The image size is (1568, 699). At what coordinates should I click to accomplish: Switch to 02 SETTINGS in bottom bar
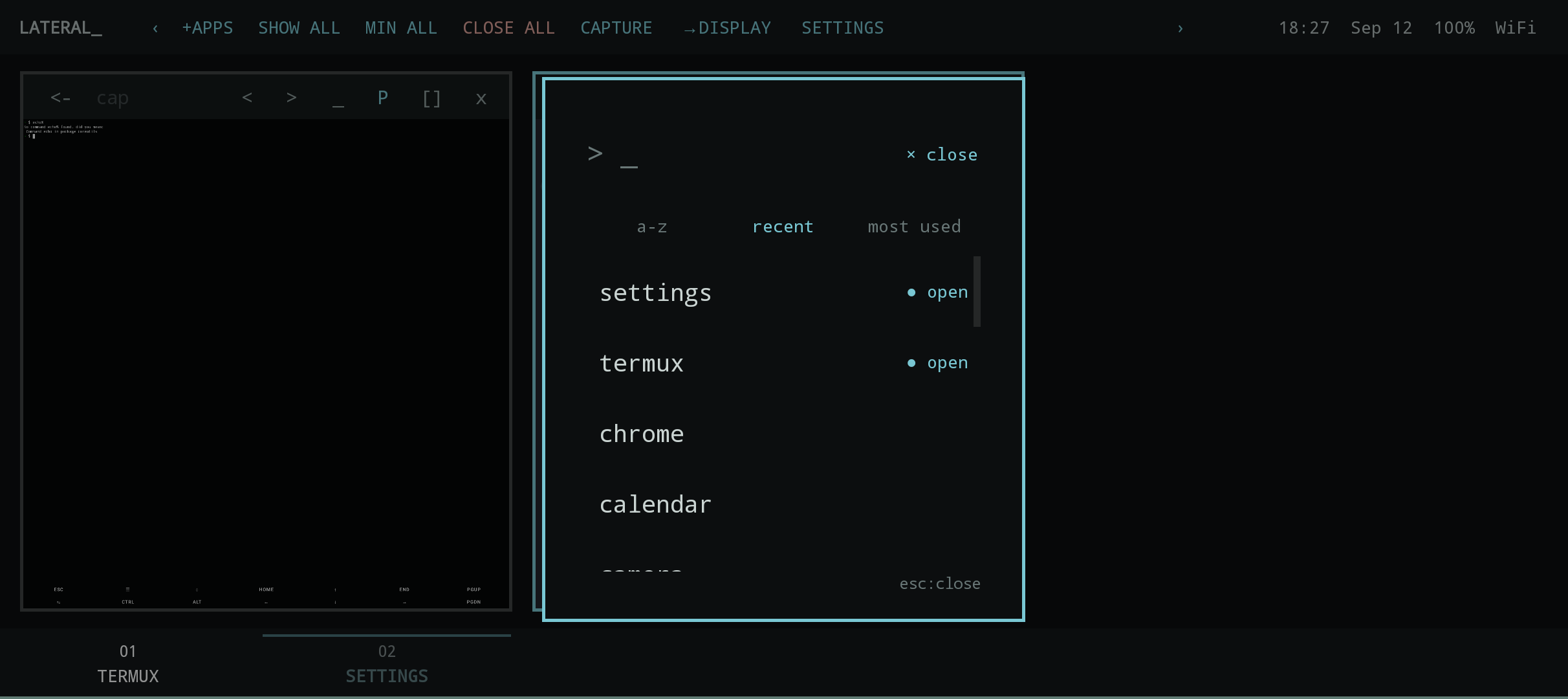click(x=387, y=663)
